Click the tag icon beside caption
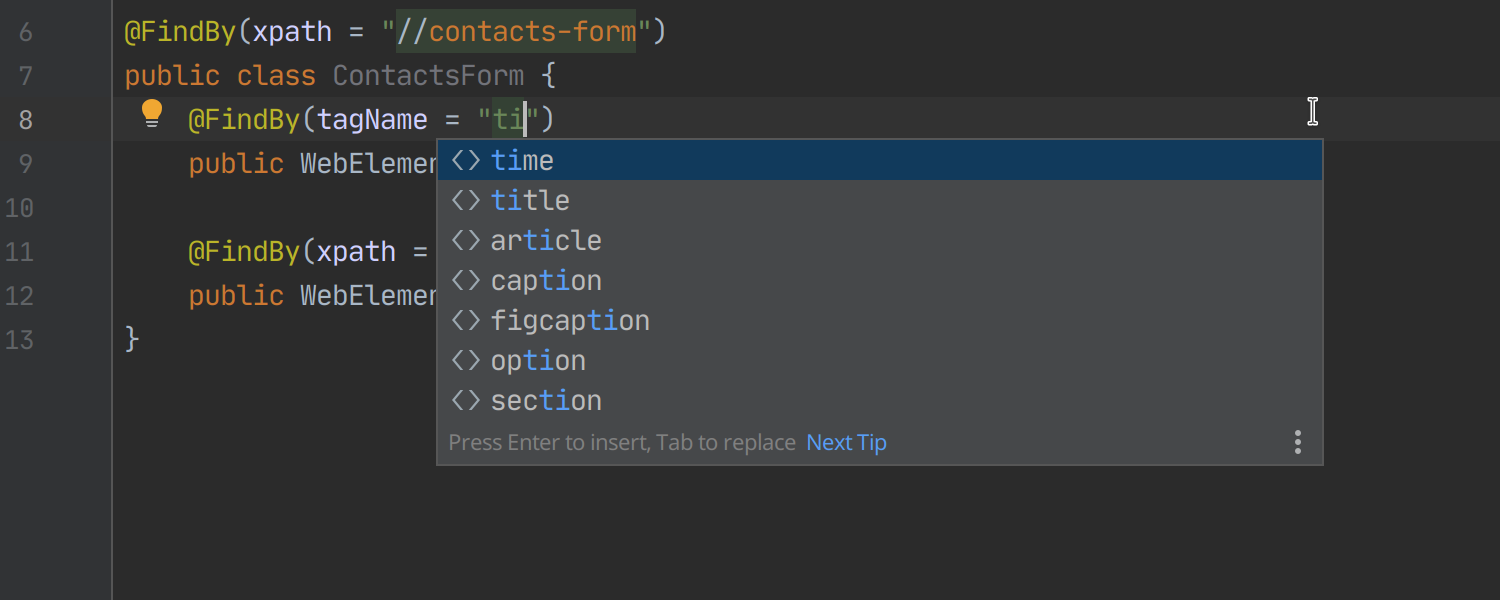 pos(466,280)
